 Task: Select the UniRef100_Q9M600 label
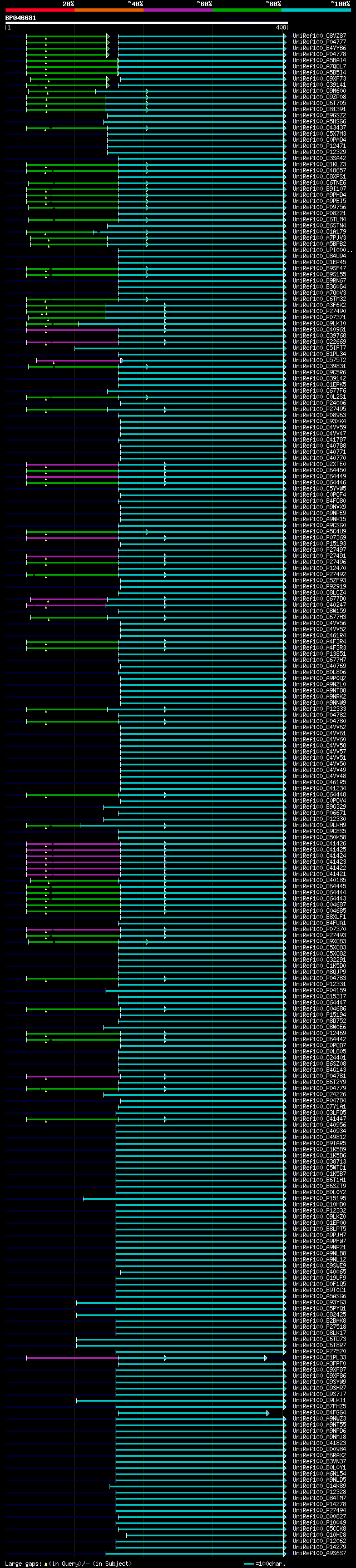(x=319, y=91)
